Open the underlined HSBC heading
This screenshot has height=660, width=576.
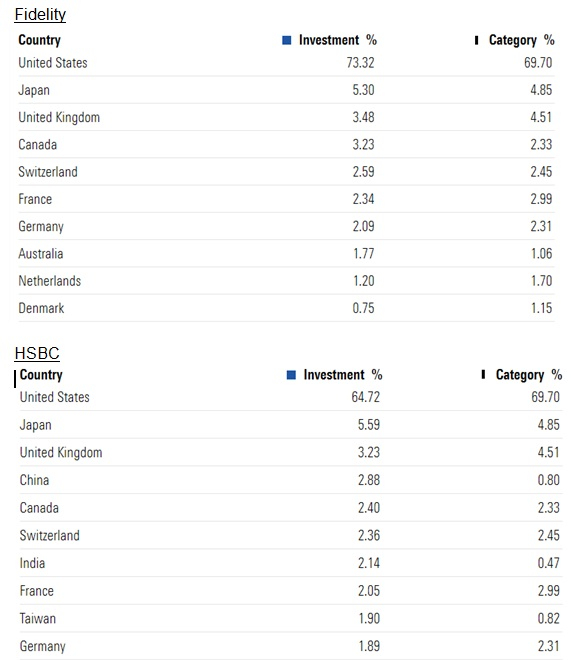37,353
